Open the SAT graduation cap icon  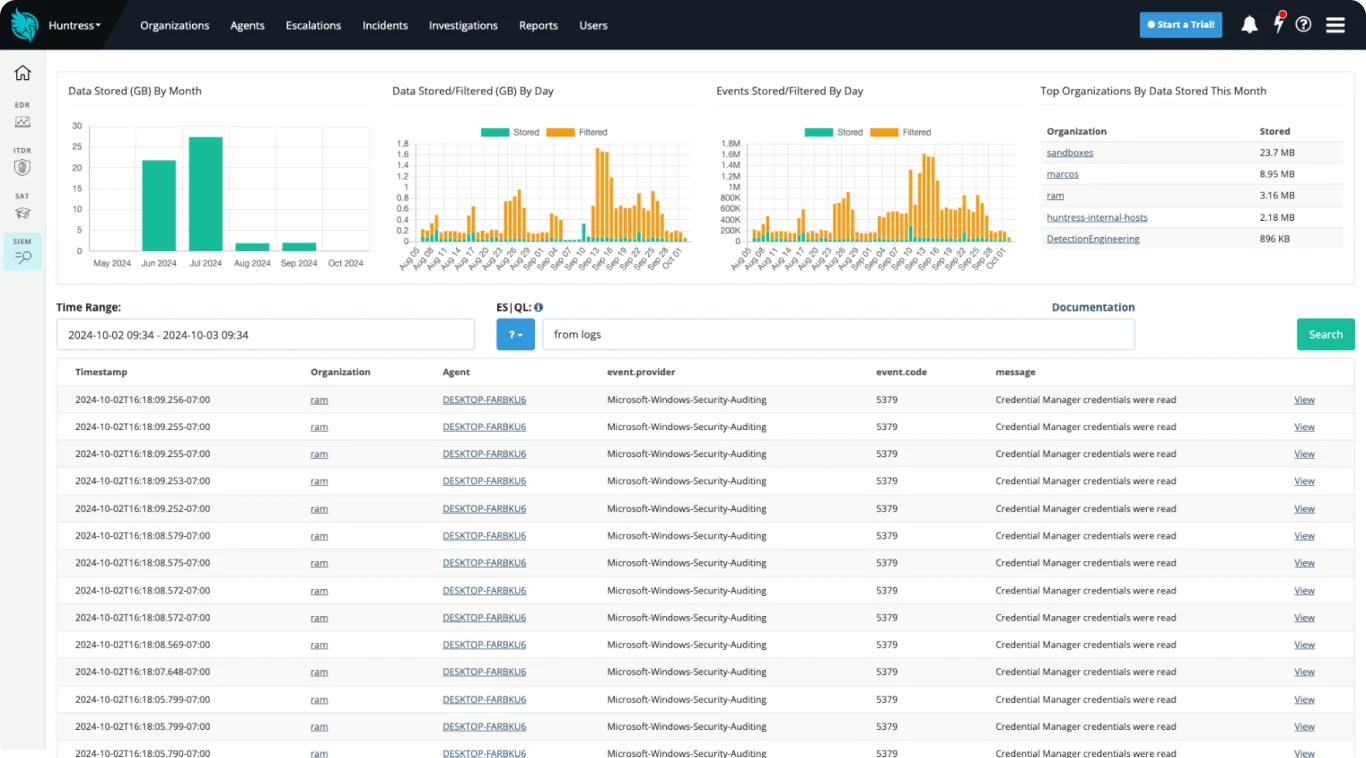(22, 207)
